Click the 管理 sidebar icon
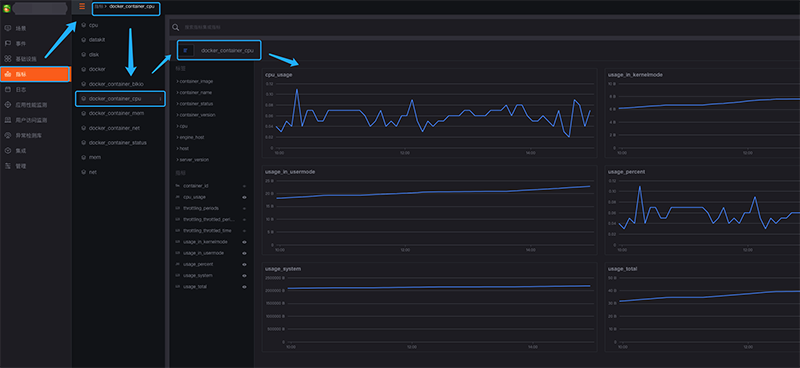 tap(8, 166)
